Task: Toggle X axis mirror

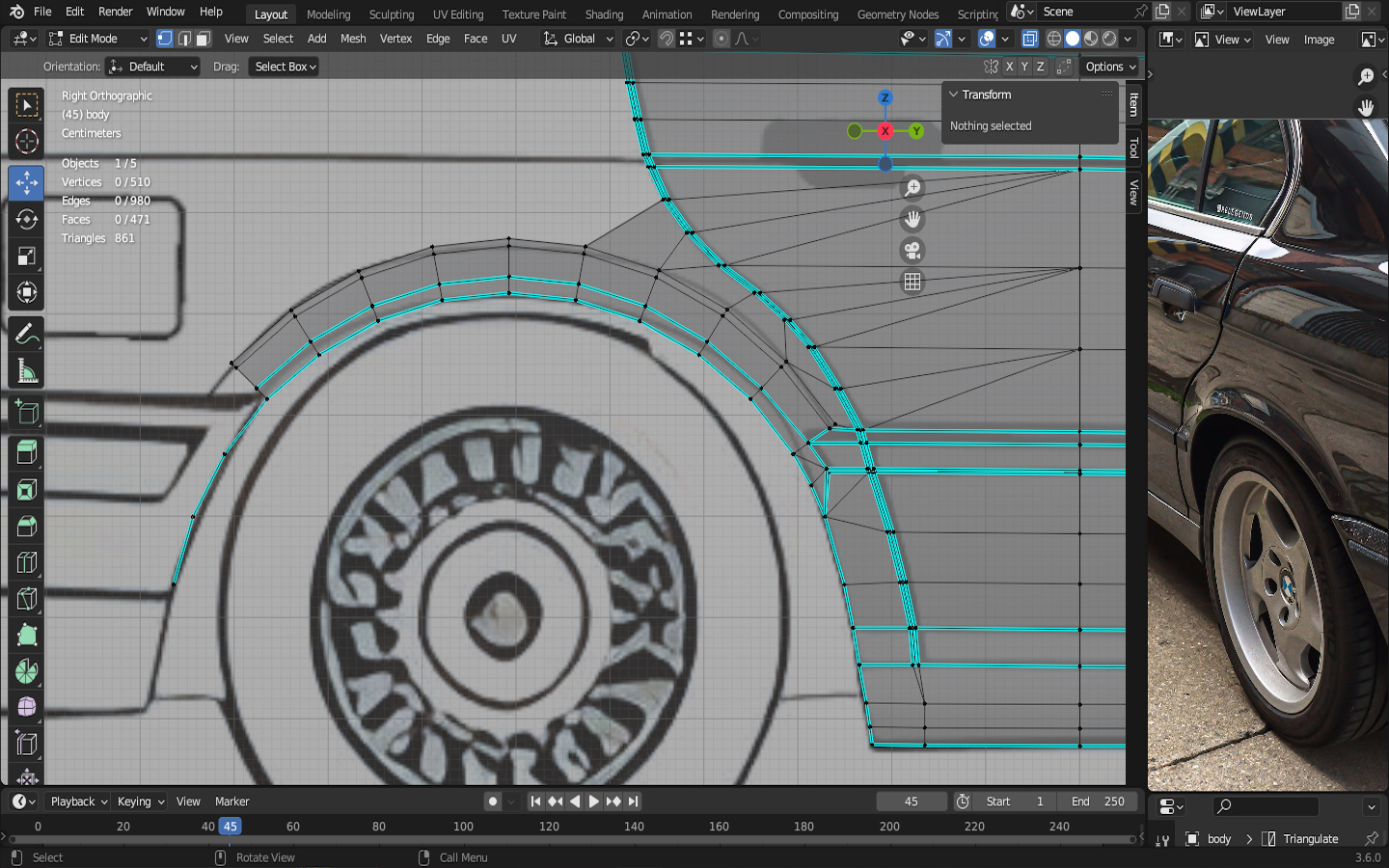Action: coord(1009,67)
